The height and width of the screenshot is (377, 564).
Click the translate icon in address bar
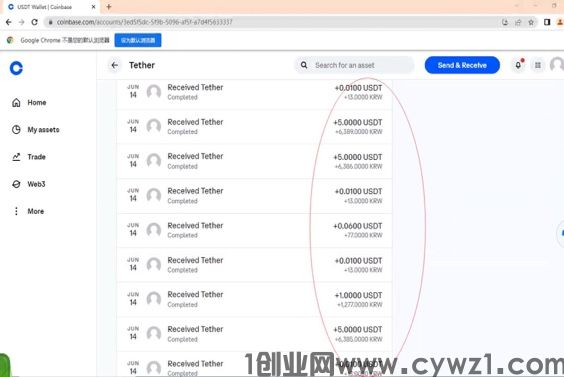pos(505,22)
